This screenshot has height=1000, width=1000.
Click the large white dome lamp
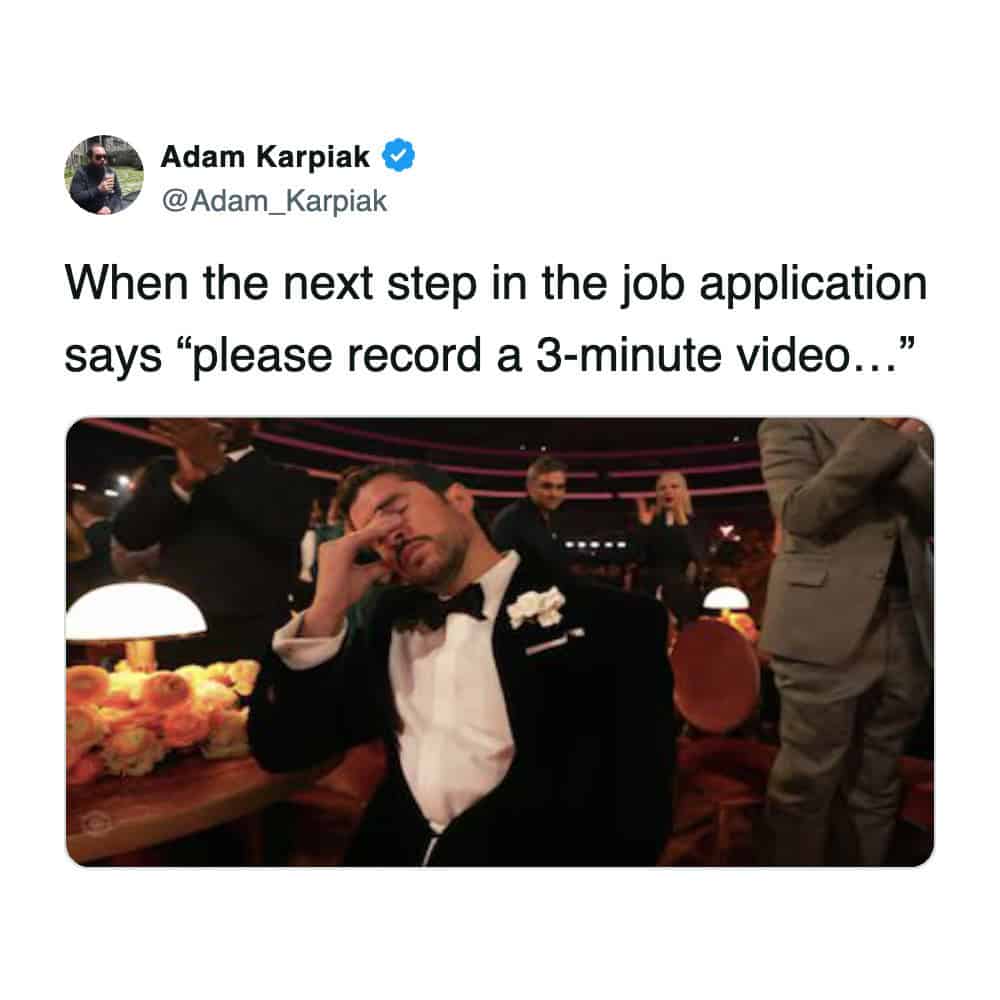tap(135, 613)
